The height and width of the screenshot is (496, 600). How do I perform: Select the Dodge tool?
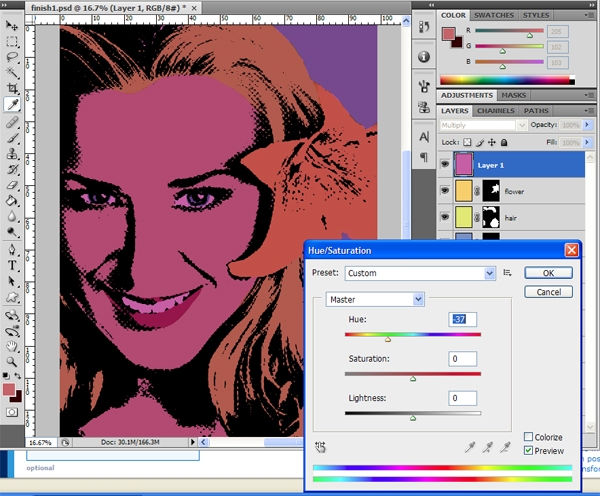point(12,232)
